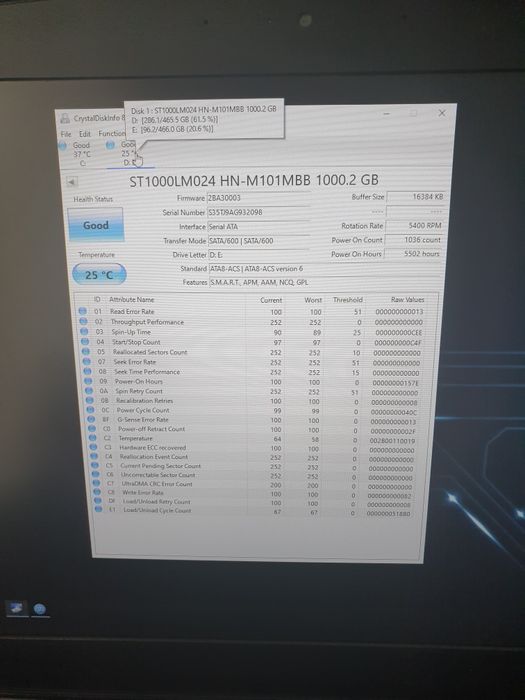Click the Firmware field showing 2BA30003
Viewport: 525px width, 700px height.
coord(258,198)
